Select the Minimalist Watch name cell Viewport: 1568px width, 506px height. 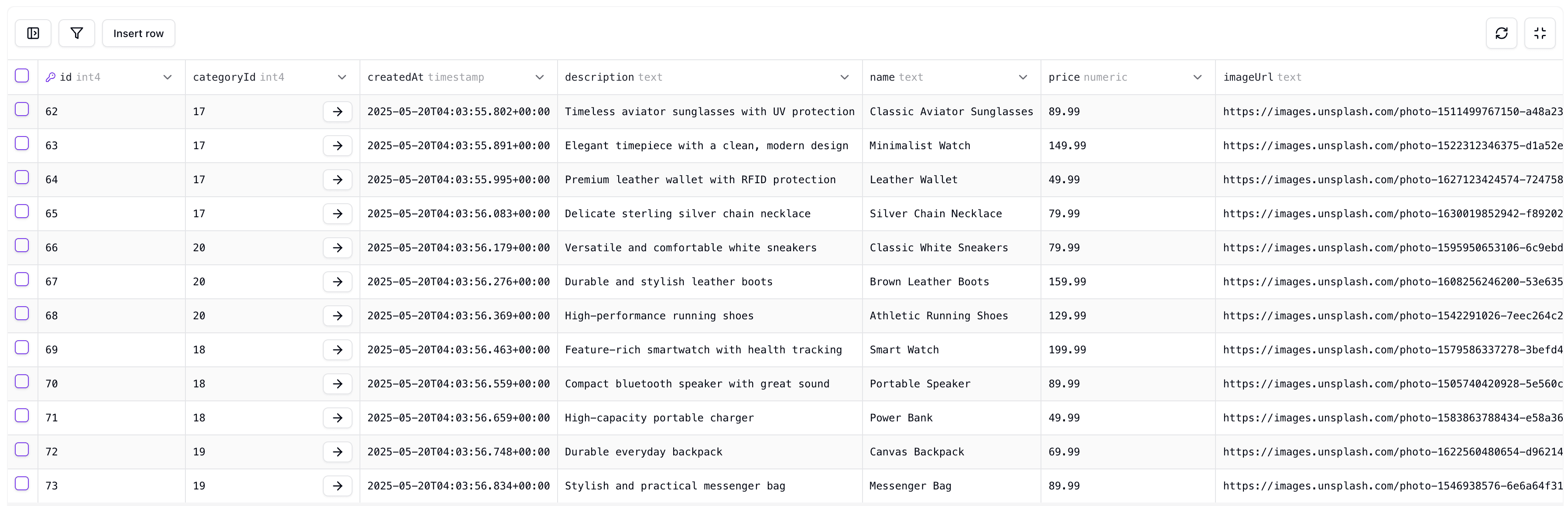(x=919, y=146)
